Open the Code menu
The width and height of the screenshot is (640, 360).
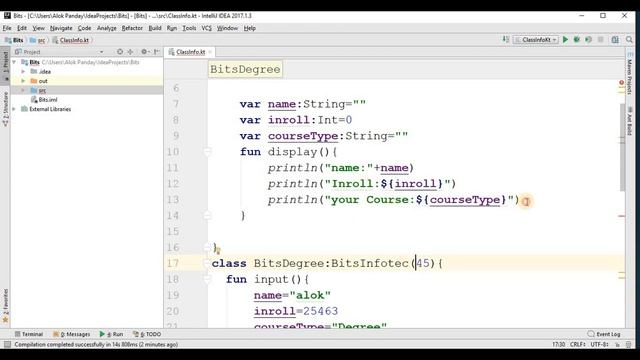(x=84, y=28)
